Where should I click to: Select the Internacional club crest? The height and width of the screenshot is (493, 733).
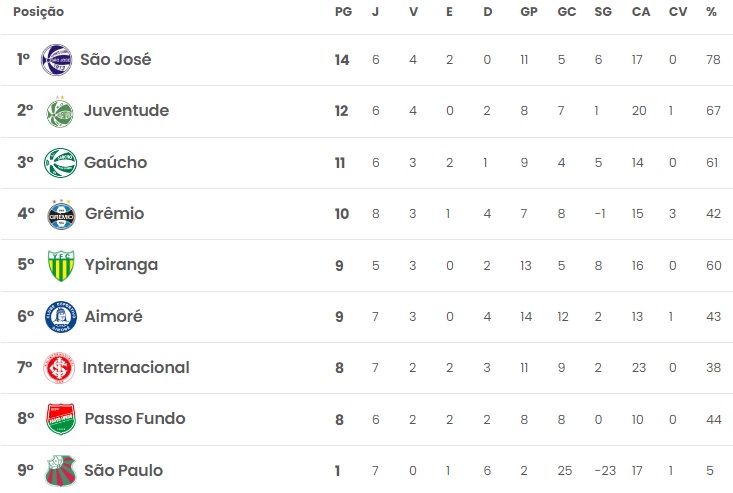click(x=60, y=368)
